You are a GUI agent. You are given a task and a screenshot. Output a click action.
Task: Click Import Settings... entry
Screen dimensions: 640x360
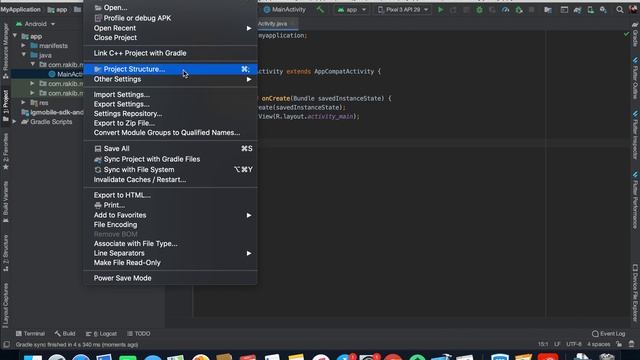click(171, 95)
